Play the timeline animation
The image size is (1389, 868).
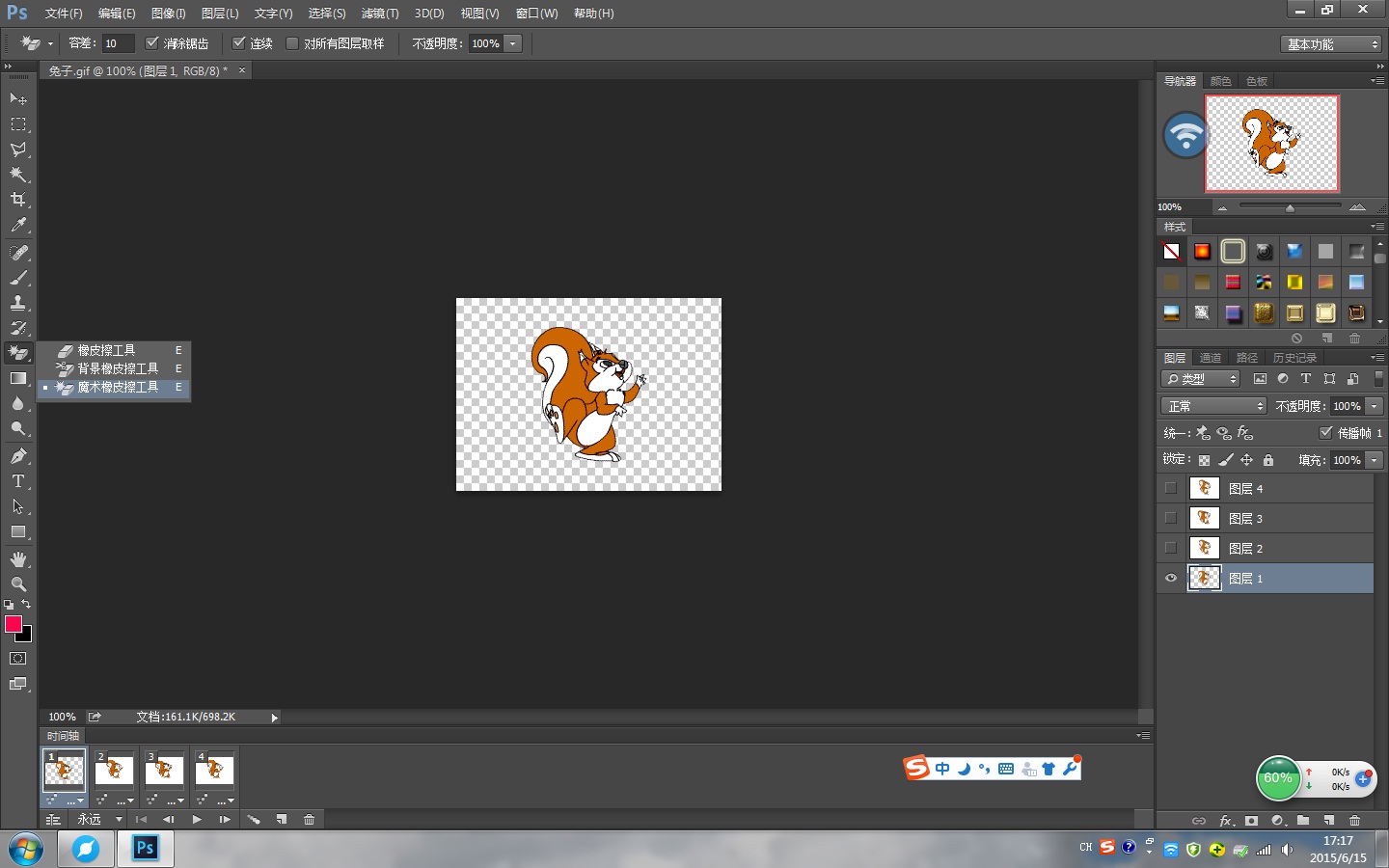coord(197,820)
